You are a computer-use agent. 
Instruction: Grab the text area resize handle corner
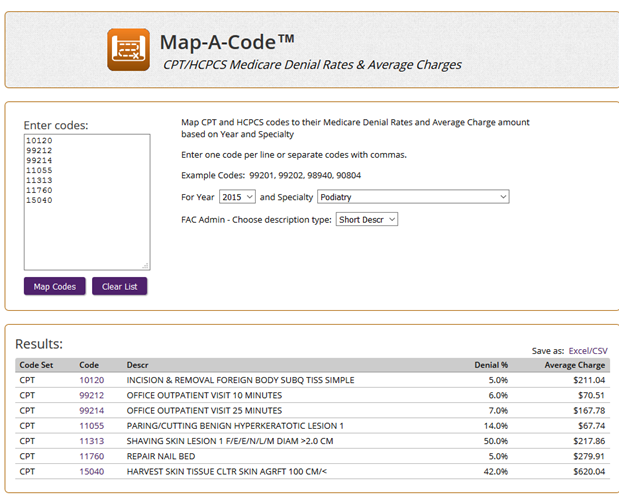tap(145, 265)
